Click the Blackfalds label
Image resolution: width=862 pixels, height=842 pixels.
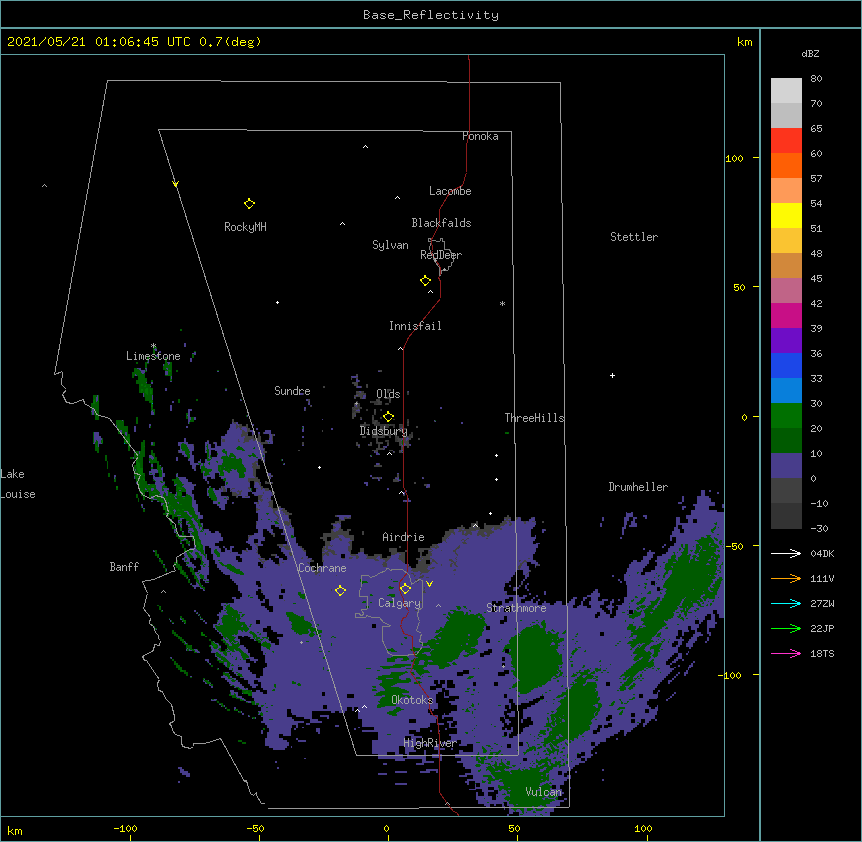[441, 223]
